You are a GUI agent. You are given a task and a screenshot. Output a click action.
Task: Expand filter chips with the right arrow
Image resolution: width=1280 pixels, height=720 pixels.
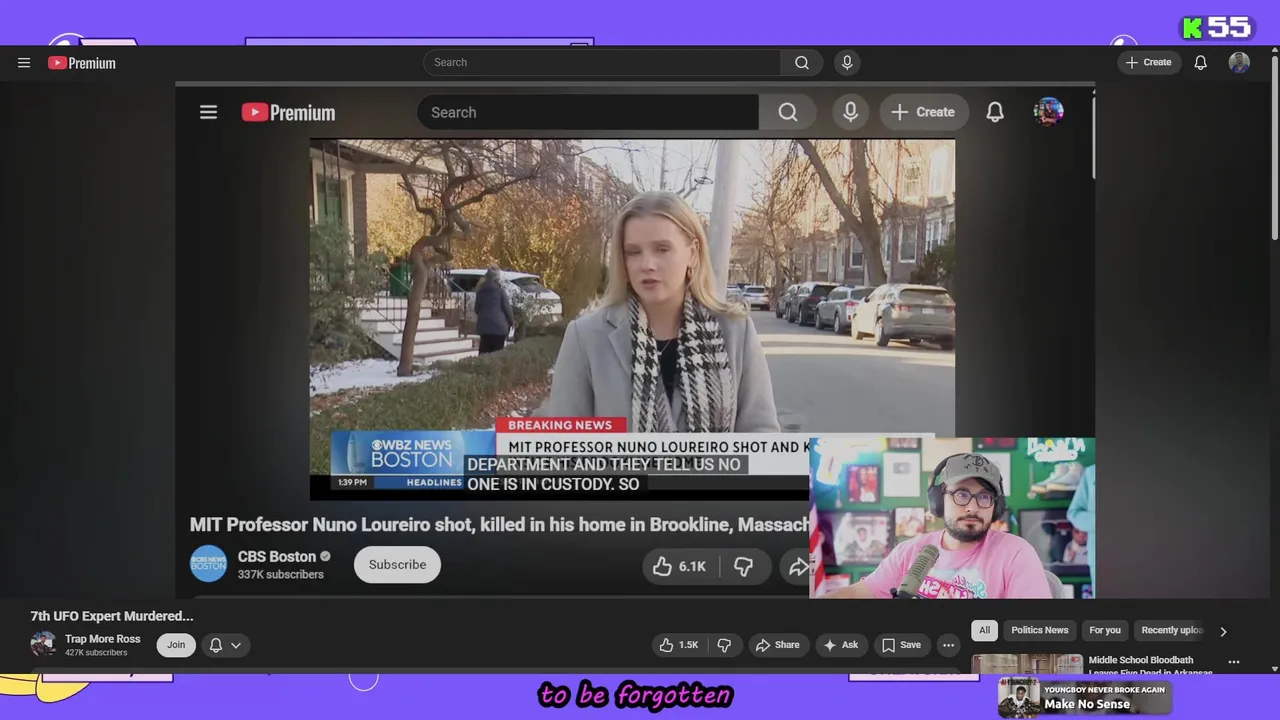(x=1223, y=631)
